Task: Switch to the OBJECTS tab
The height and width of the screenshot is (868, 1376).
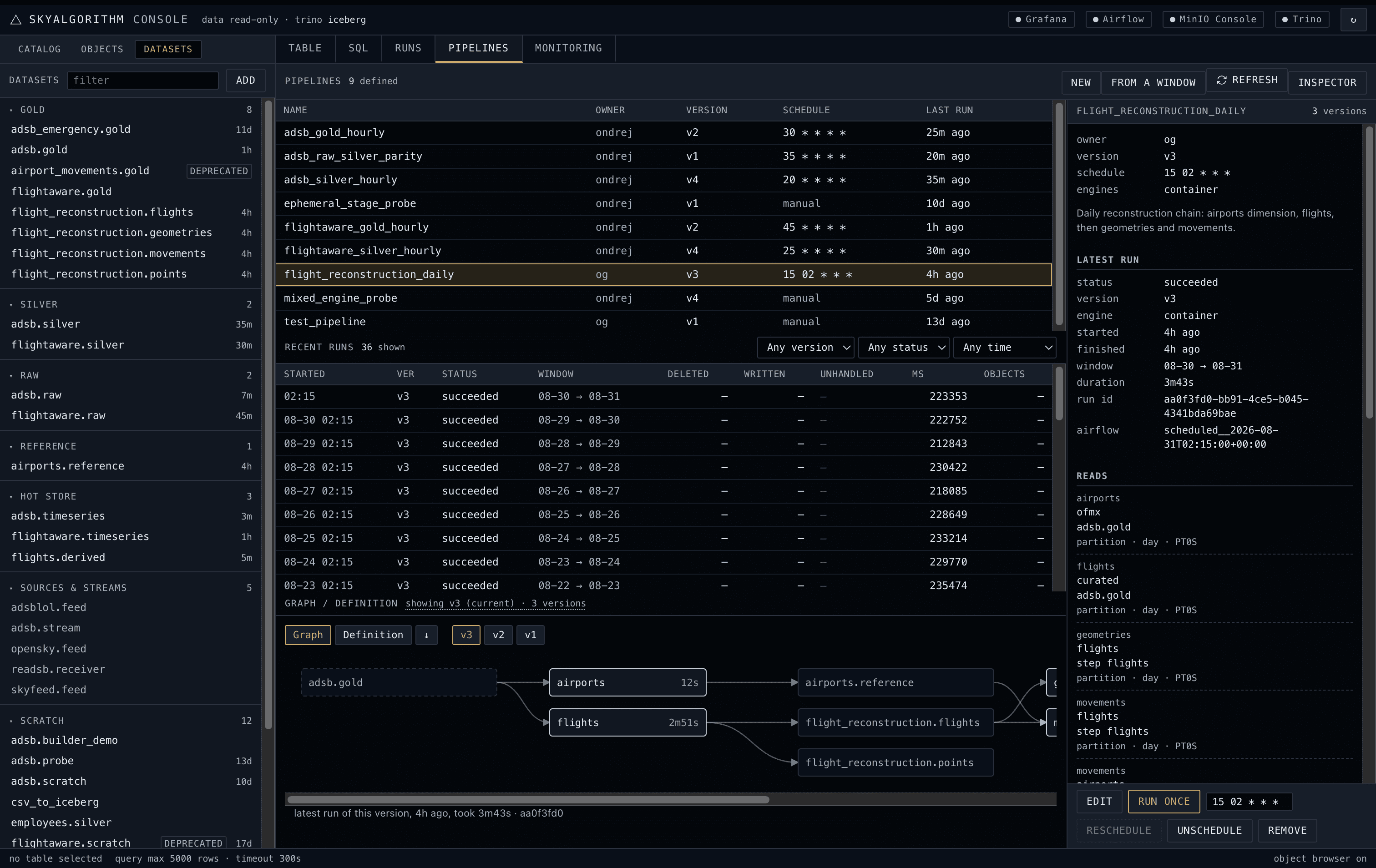Action: (x=102, y=49)
